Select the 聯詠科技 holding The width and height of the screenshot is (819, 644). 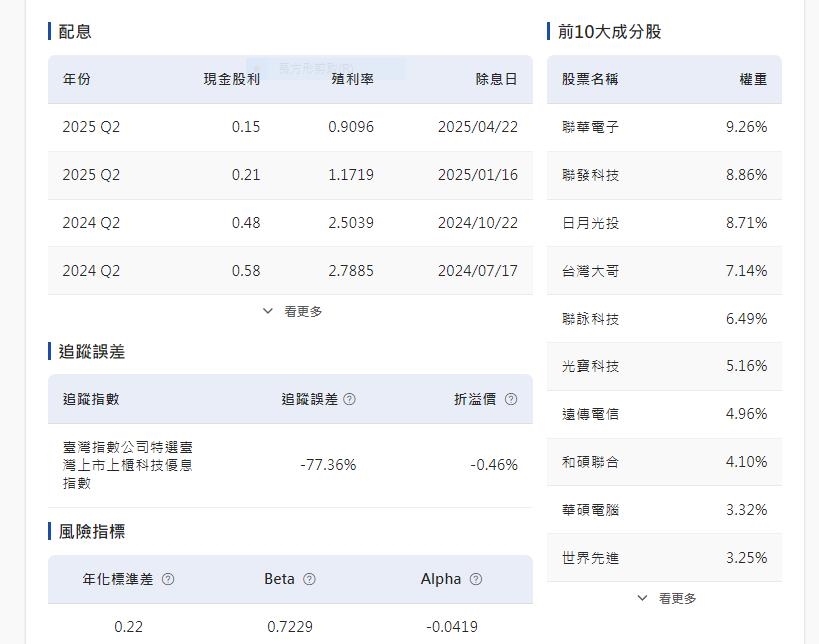(x=591, y=319)
